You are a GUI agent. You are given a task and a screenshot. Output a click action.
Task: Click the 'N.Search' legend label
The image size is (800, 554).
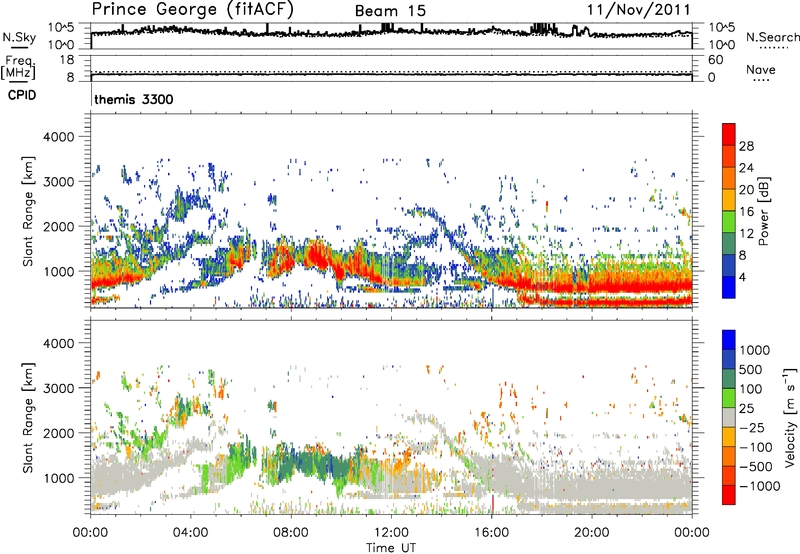pos(772,37)
